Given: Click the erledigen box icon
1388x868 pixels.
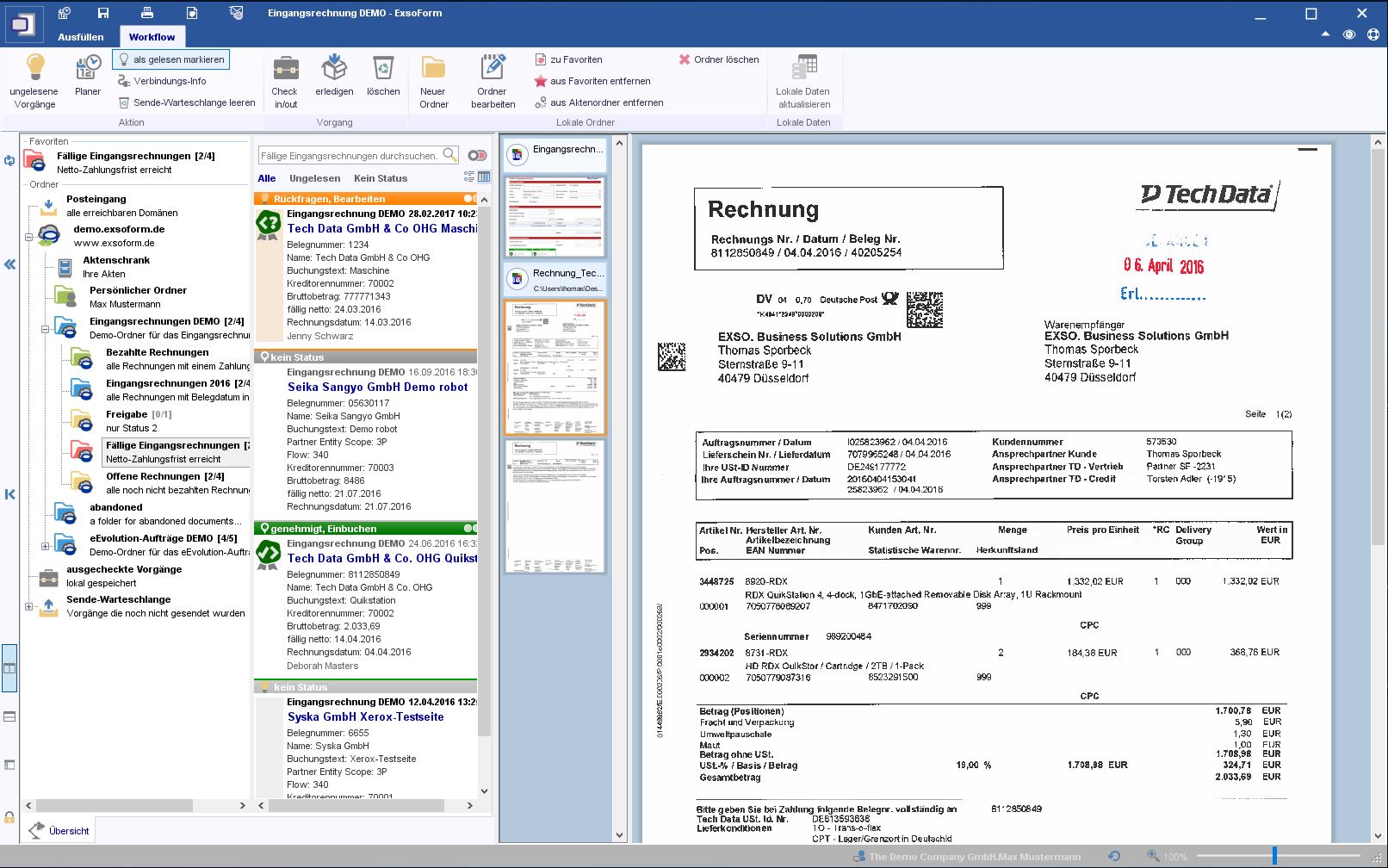Looking at the screenshot, I should click(x=334, y=67).
